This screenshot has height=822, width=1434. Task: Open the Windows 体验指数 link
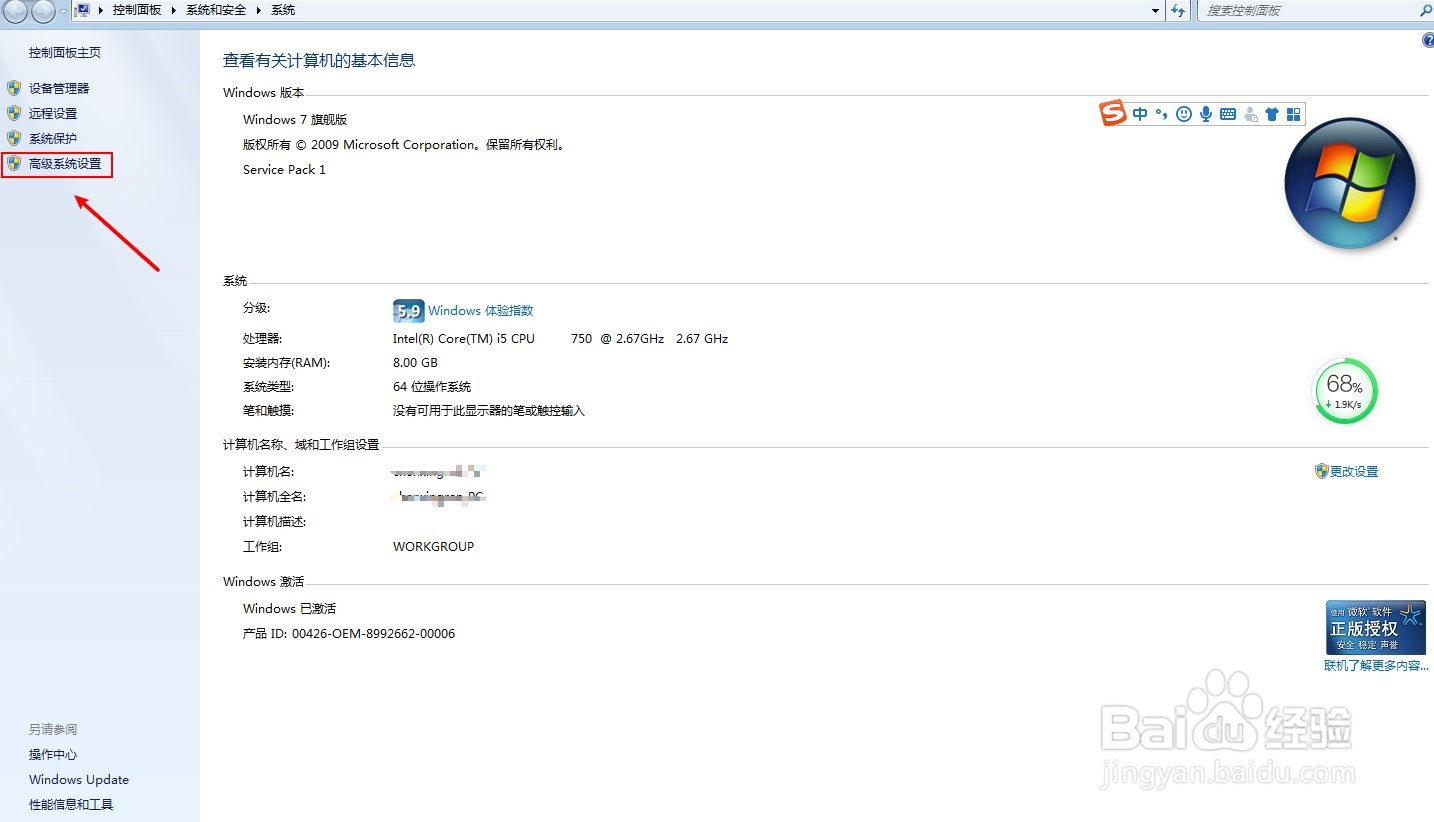(x=481, y=311)
